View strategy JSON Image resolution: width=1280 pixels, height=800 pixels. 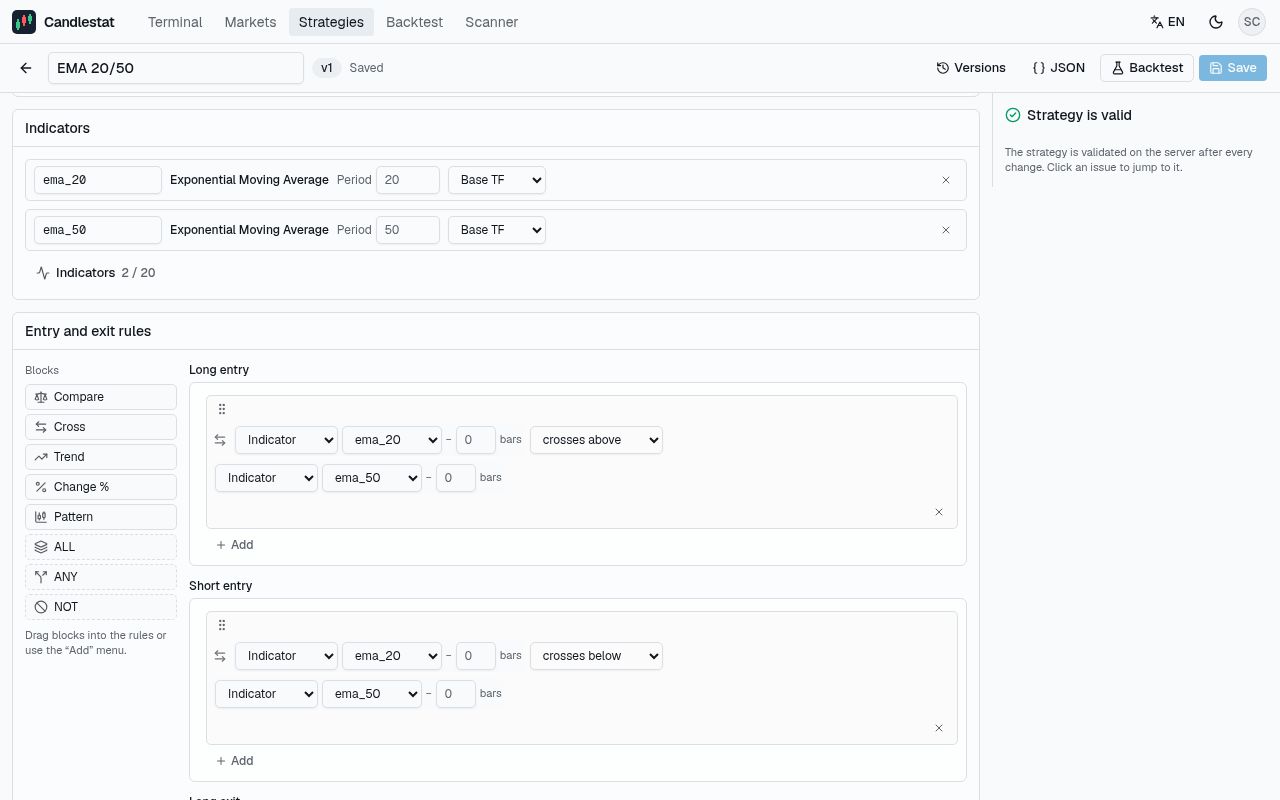coord(1058,68)
